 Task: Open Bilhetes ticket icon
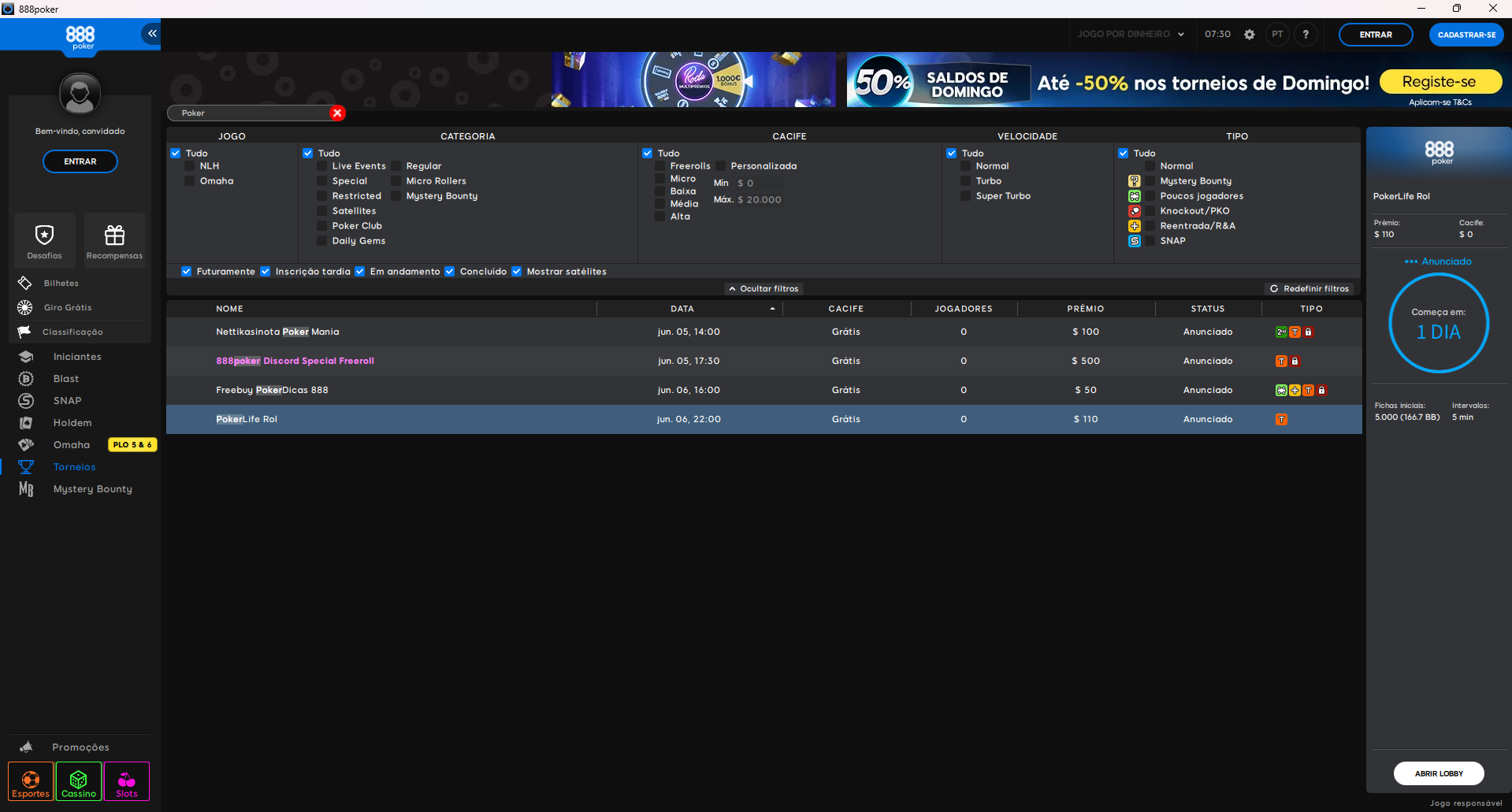pos(25,283)
